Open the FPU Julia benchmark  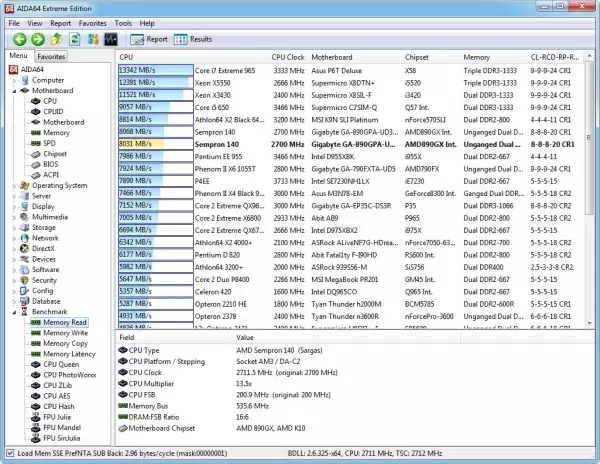coord(51,417)
